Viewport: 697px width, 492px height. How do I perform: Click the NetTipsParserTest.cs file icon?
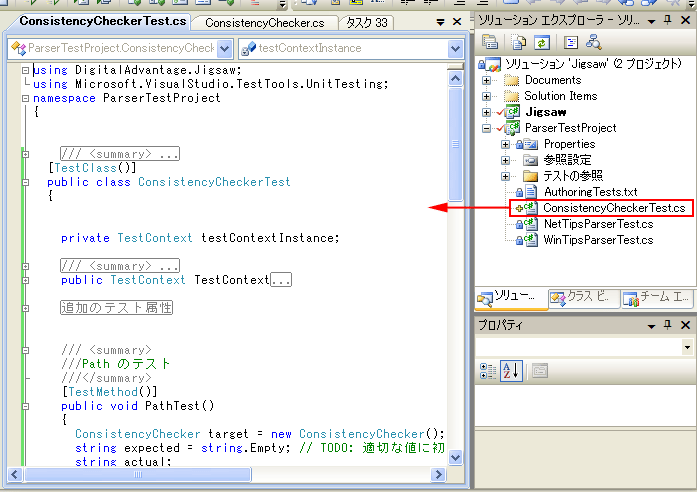click(x=530, y=224)
